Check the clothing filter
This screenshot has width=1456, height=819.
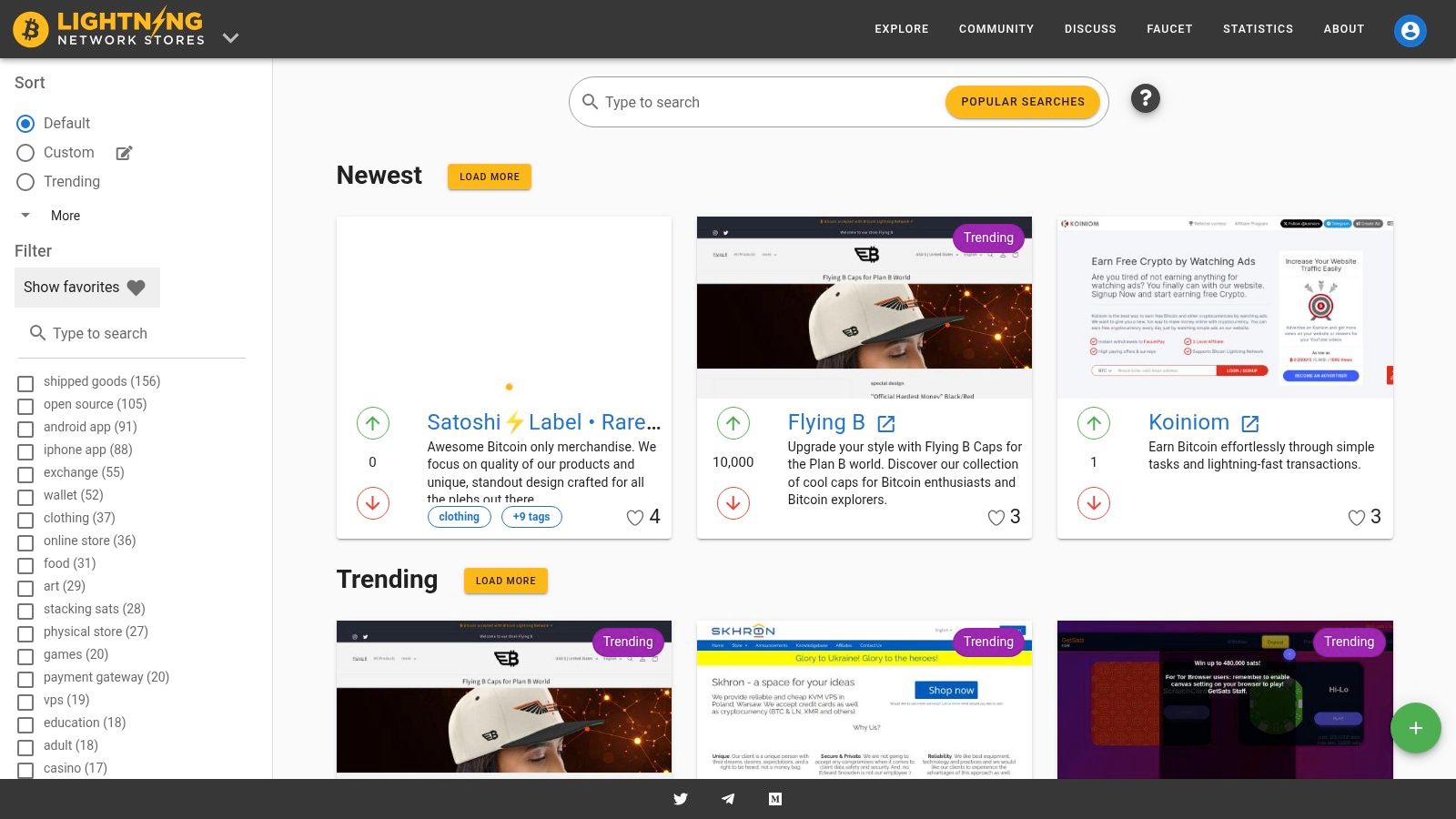tap(25, 520)
